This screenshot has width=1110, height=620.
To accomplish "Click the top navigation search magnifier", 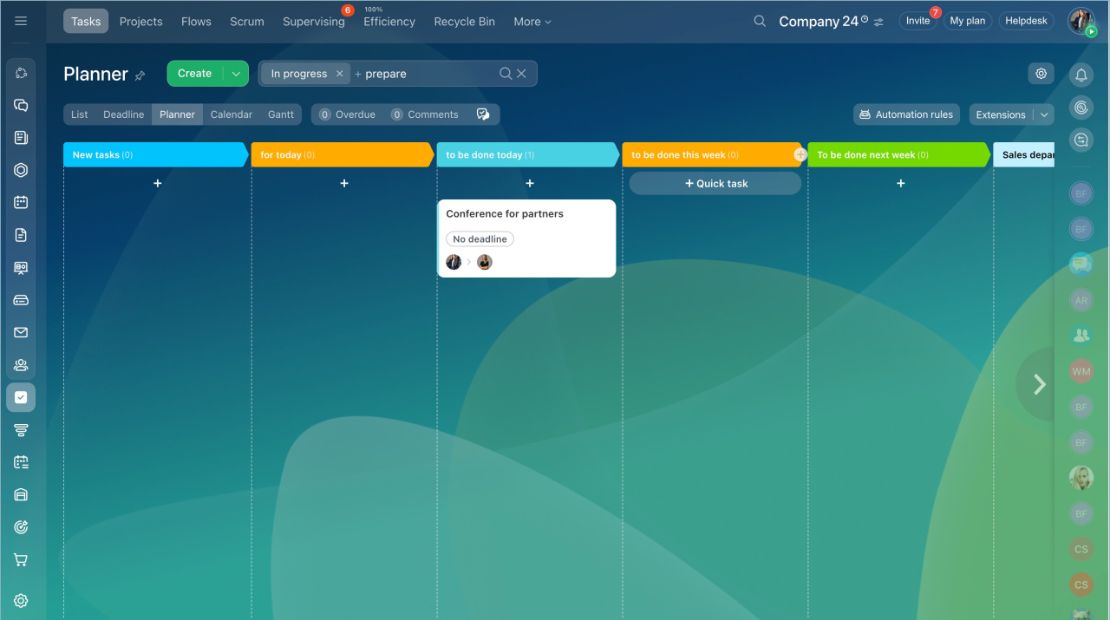I will [760, 21].
